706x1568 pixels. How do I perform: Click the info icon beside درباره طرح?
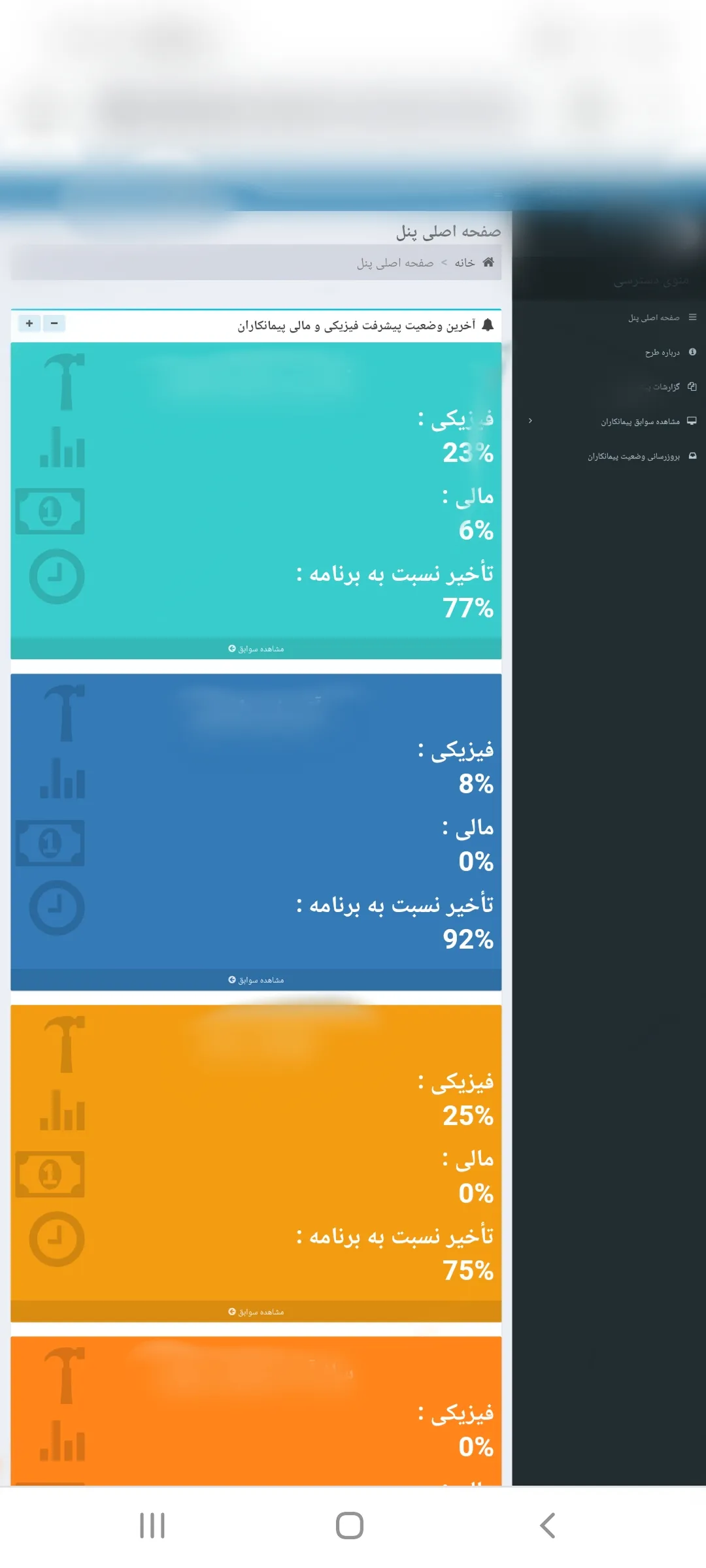click(x=692, y=352)
